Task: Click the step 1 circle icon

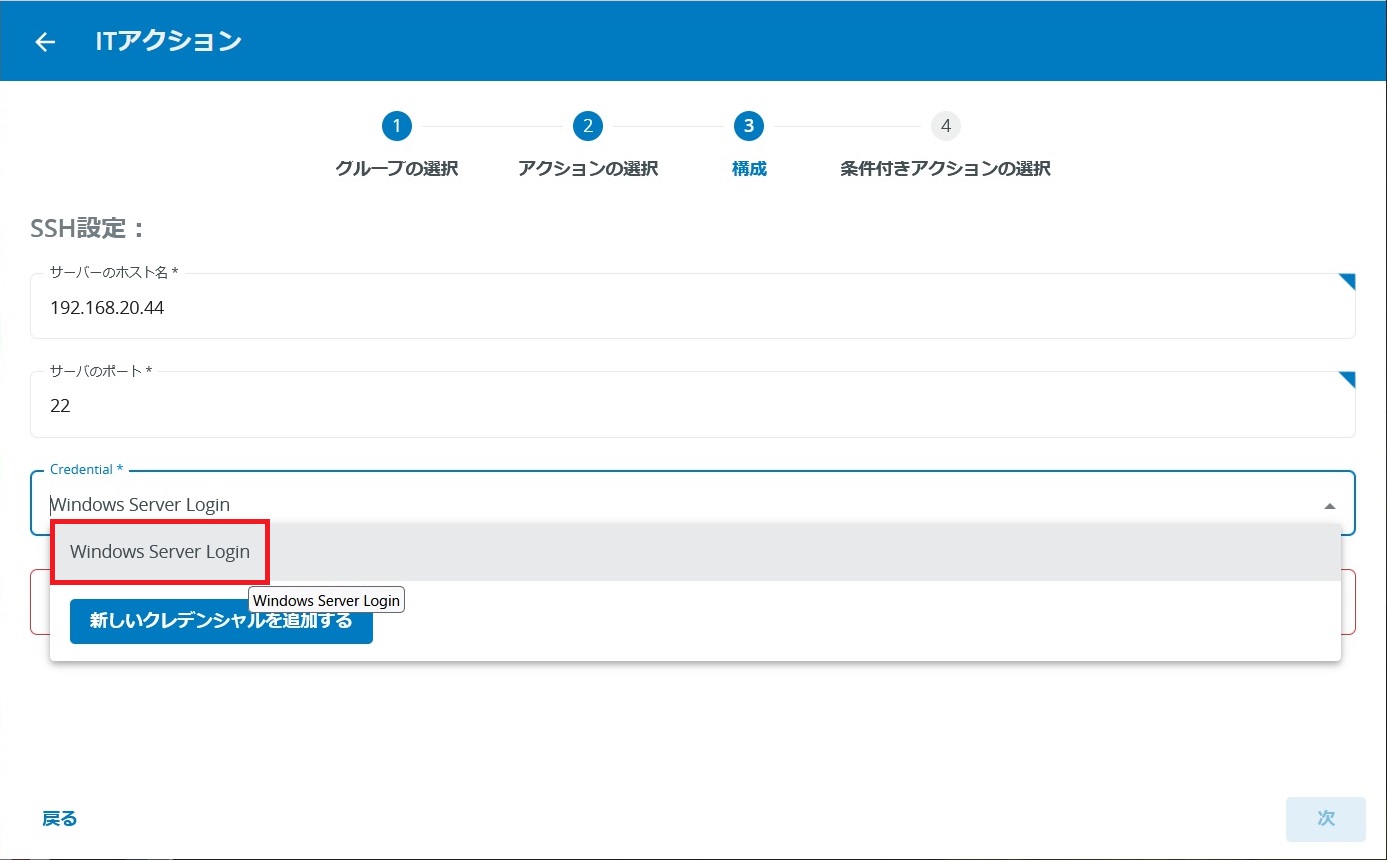Action: coord(397,126)
